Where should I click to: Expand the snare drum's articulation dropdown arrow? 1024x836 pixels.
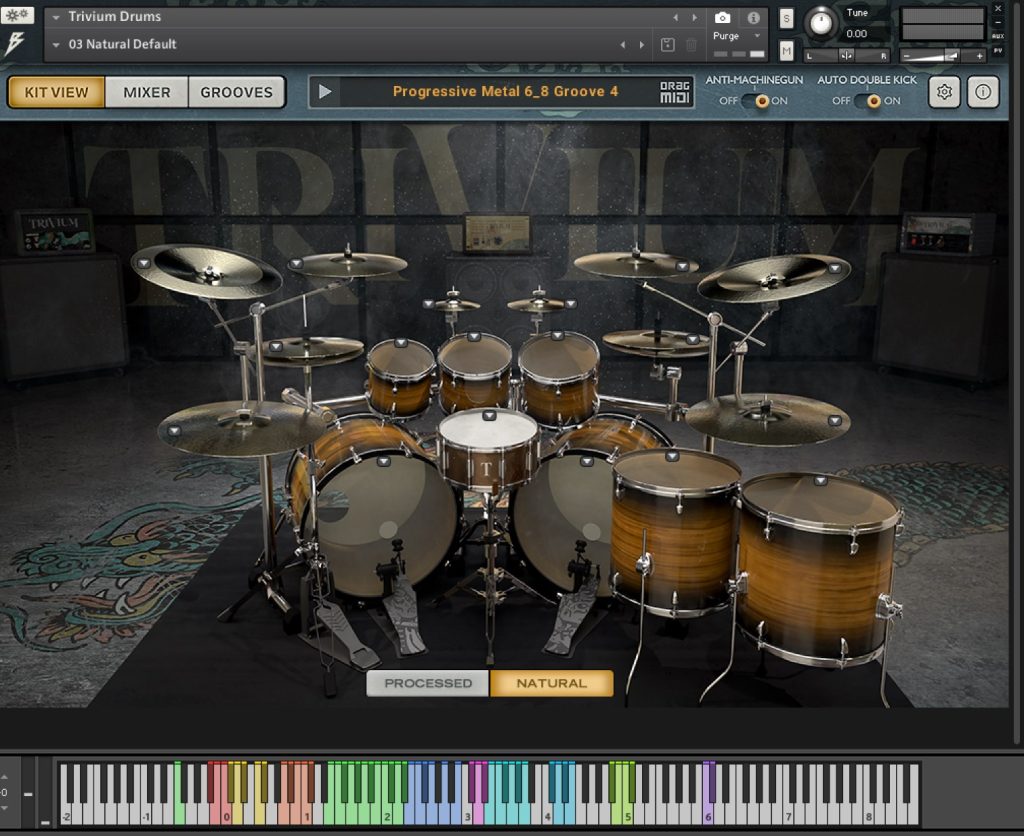489,415
